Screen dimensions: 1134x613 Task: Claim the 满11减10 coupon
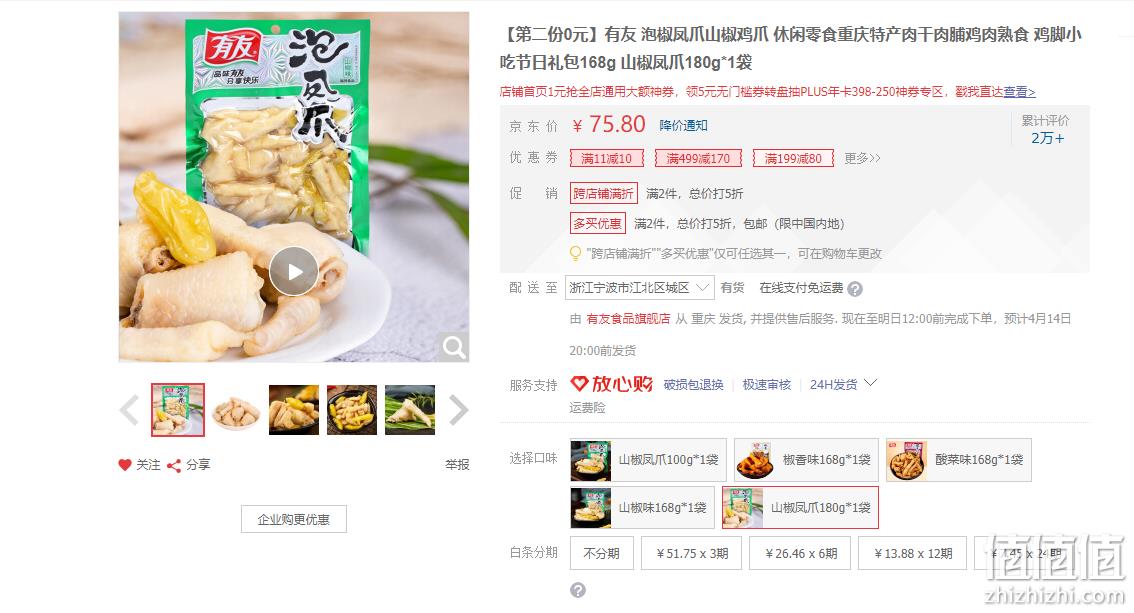click(607, 158)
